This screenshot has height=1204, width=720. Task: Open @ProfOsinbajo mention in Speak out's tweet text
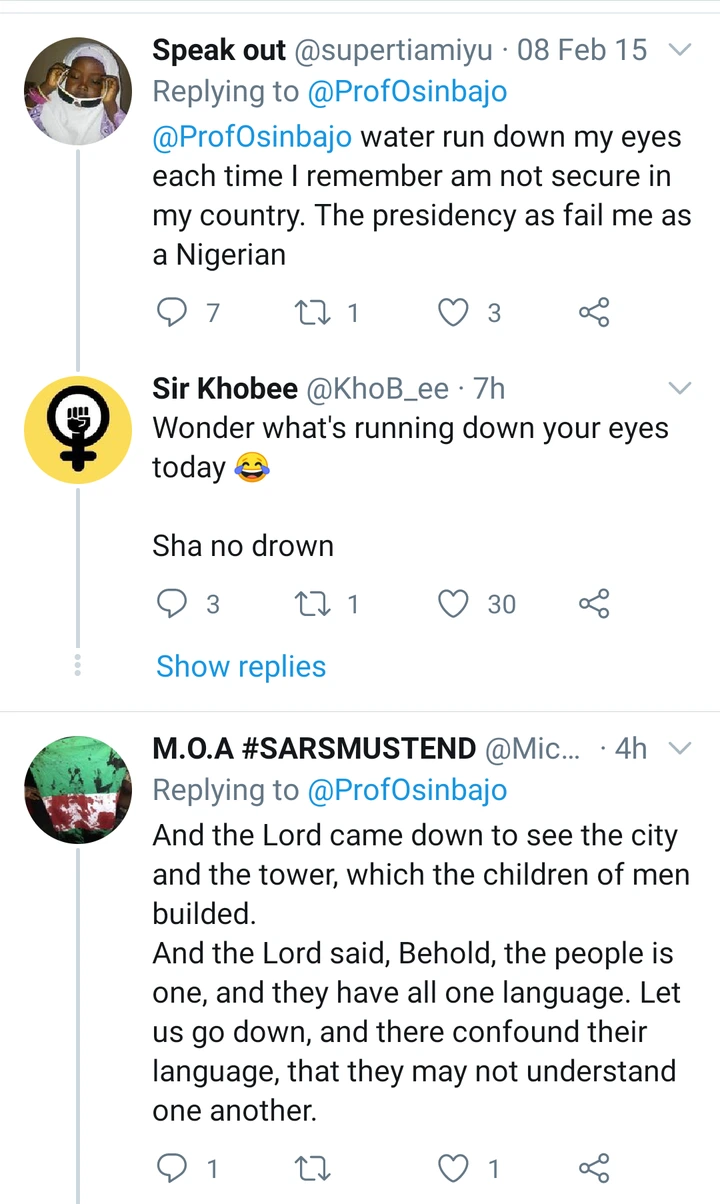point(251,137)
